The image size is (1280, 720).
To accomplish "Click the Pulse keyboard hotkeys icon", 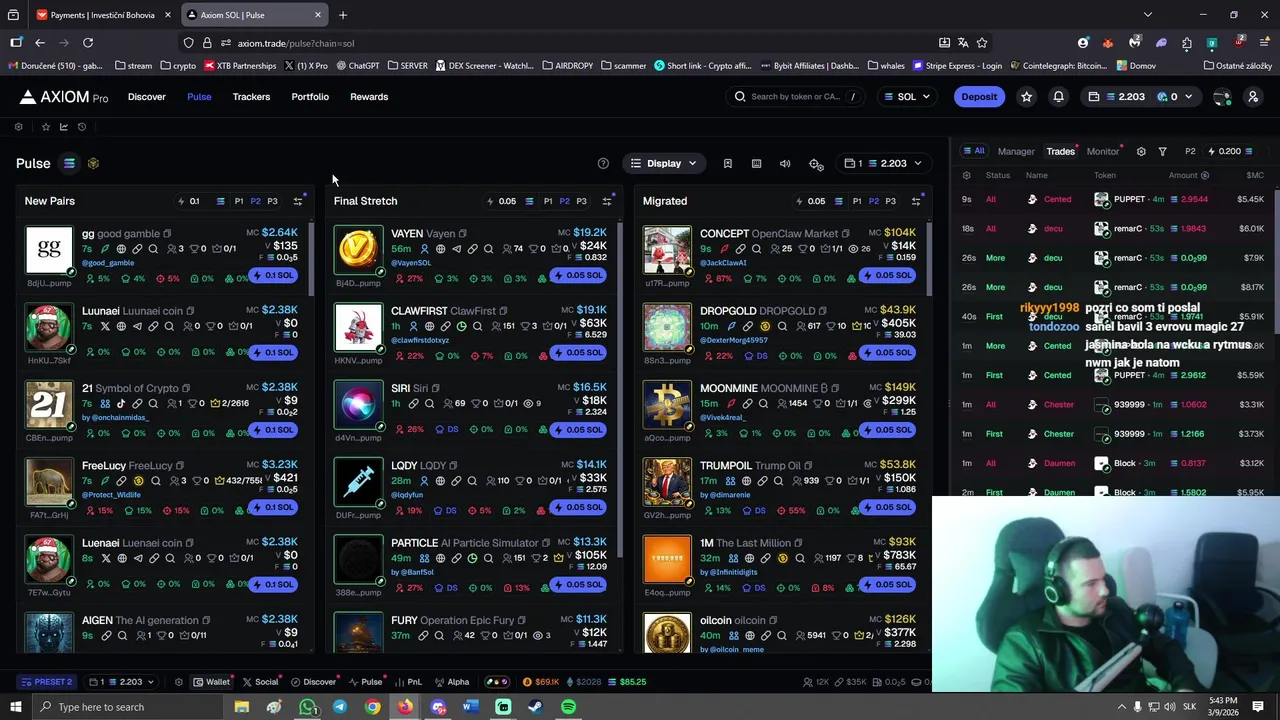I will pos(756,164).
